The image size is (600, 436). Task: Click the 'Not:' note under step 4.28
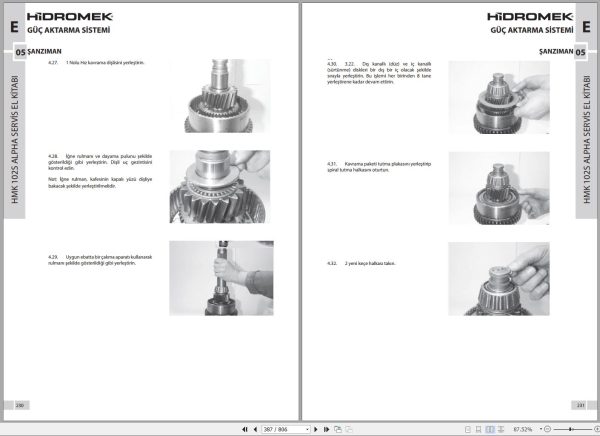click(x=100, y=183)
